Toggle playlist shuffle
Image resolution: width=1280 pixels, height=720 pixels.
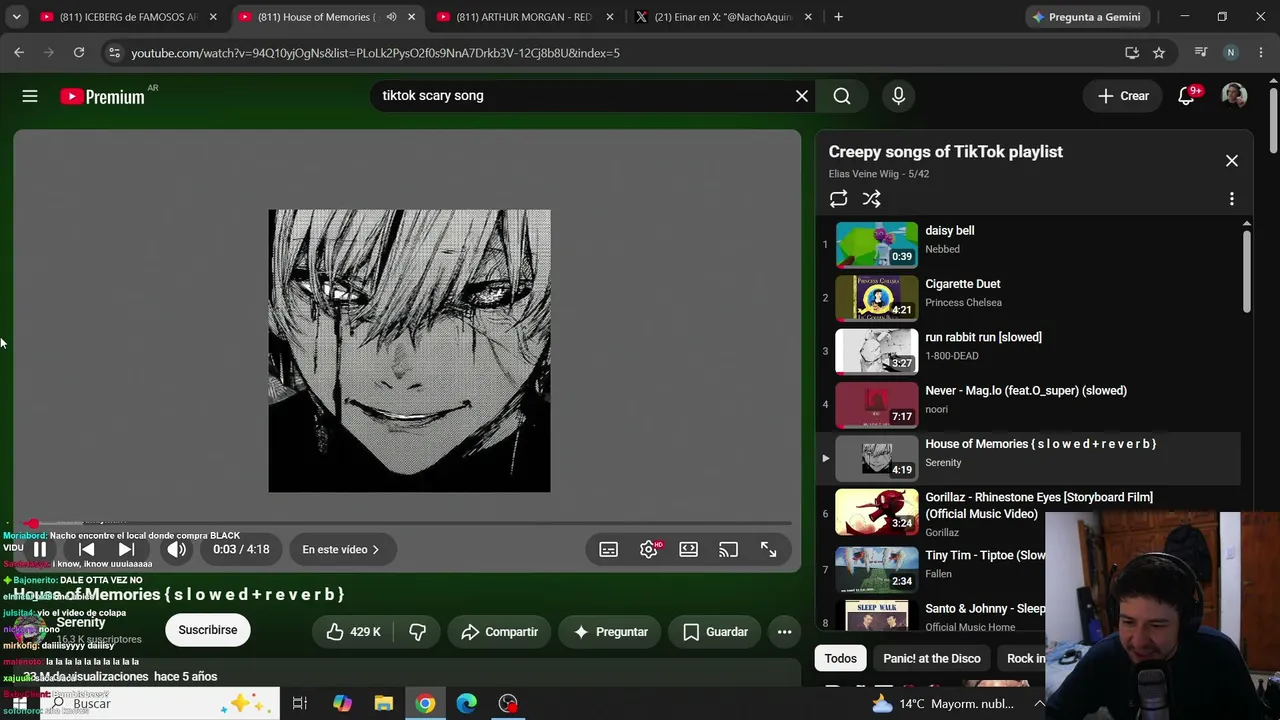pos(872,199)
